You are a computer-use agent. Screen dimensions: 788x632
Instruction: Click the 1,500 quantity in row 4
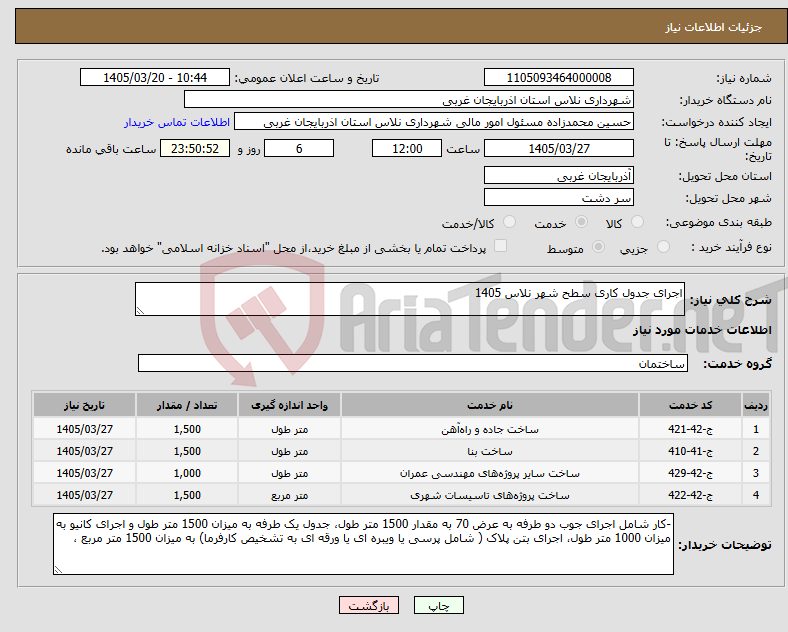187,495
